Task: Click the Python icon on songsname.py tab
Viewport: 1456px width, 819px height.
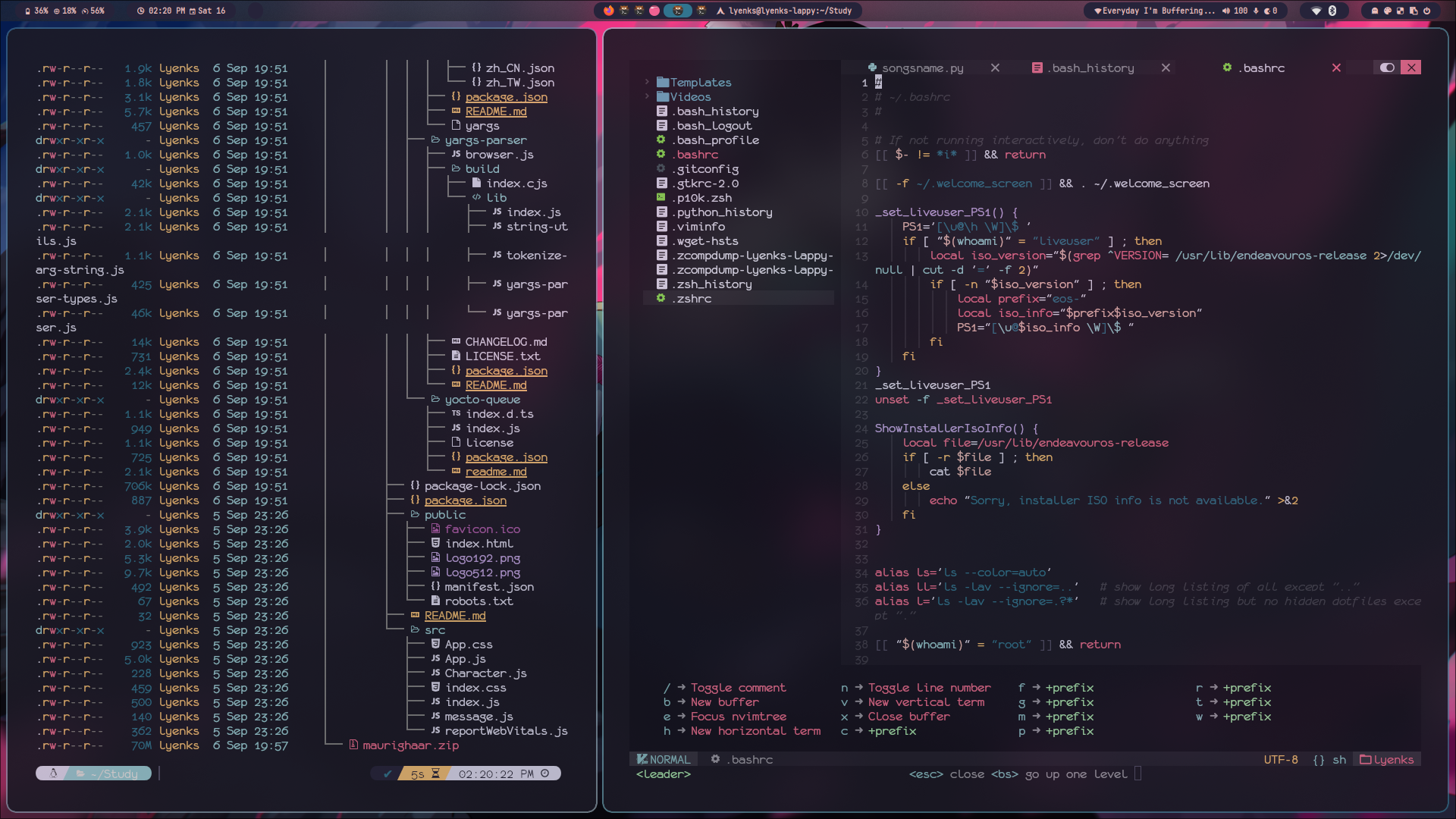Action: coord(874,67)
